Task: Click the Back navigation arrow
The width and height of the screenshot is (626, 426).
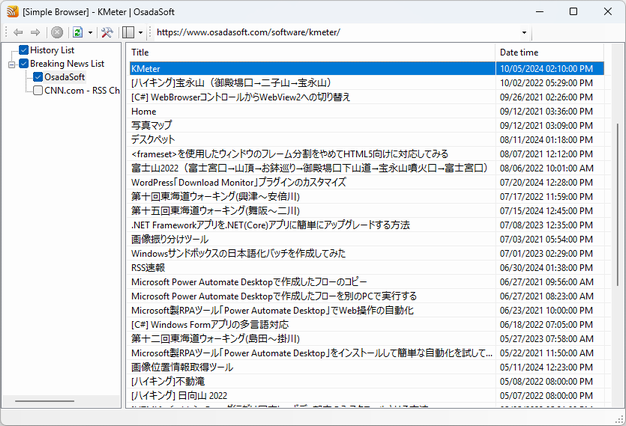Action: (x=19, y=32)
